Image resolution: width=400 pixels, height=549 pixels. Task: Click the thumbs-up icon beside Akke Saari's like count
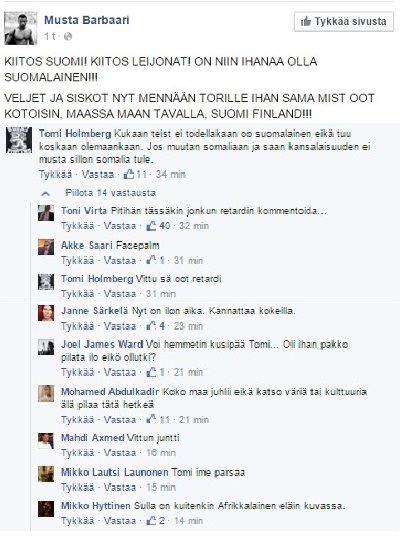pyautogui.click(x=151, y=260)
